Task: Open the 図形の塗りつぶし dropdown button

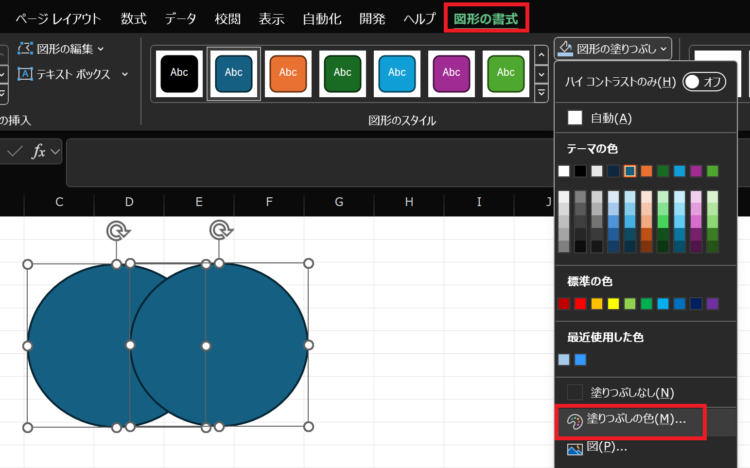Action: (x=613, y=48)
